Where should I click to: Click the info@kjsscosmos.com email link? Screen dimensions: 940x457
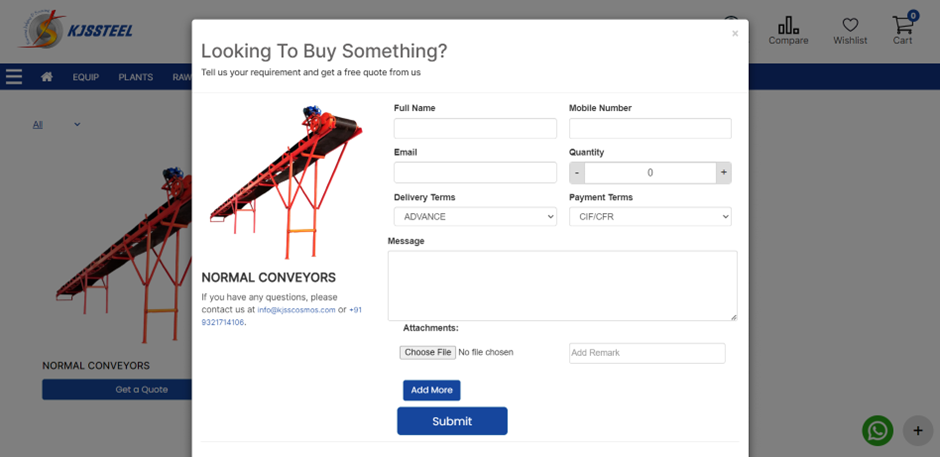296,310
